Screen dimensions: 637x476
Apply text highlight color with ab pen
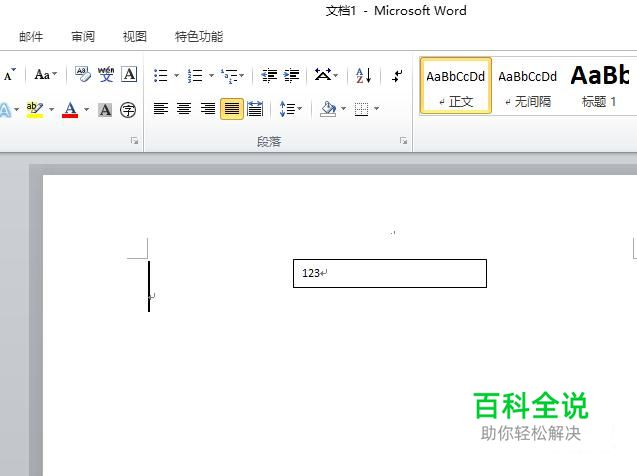click(x=35, y=109)
